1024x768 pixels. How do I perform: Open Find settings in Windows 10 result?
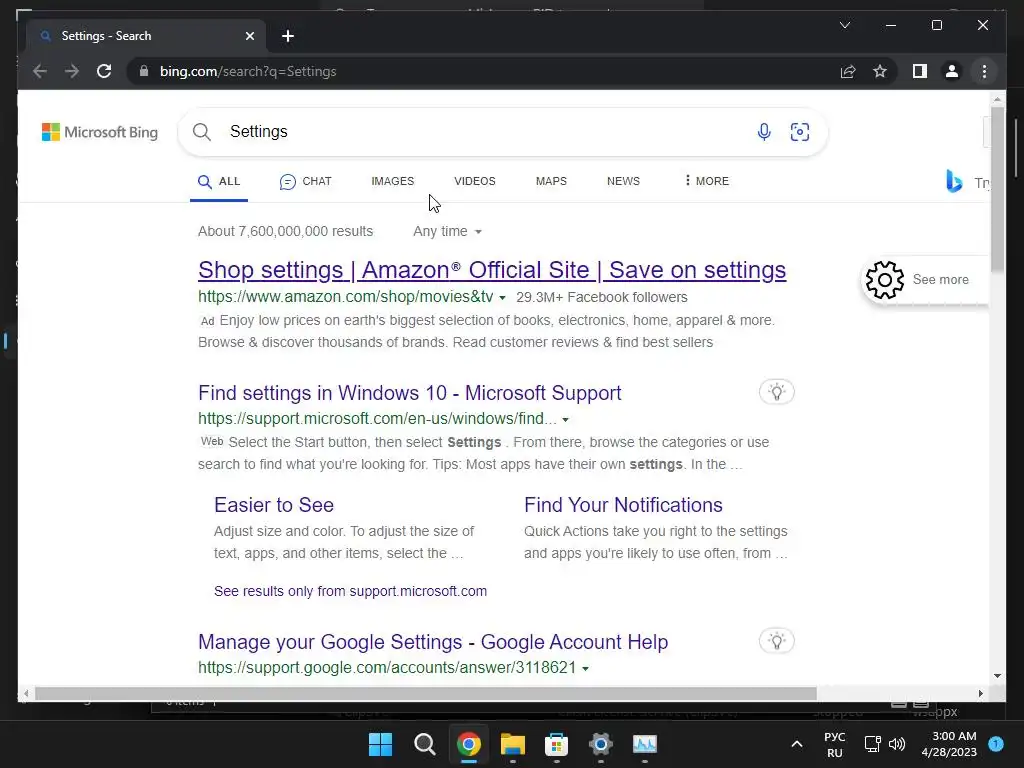pyautogui.click(x=409, y=392)
